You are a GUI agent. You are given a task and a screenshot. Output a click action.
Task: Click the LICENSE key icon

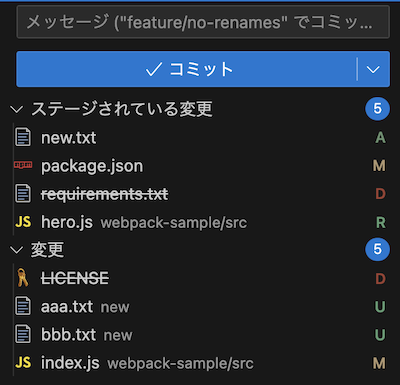pyautogui.click(x=22, y=278)
